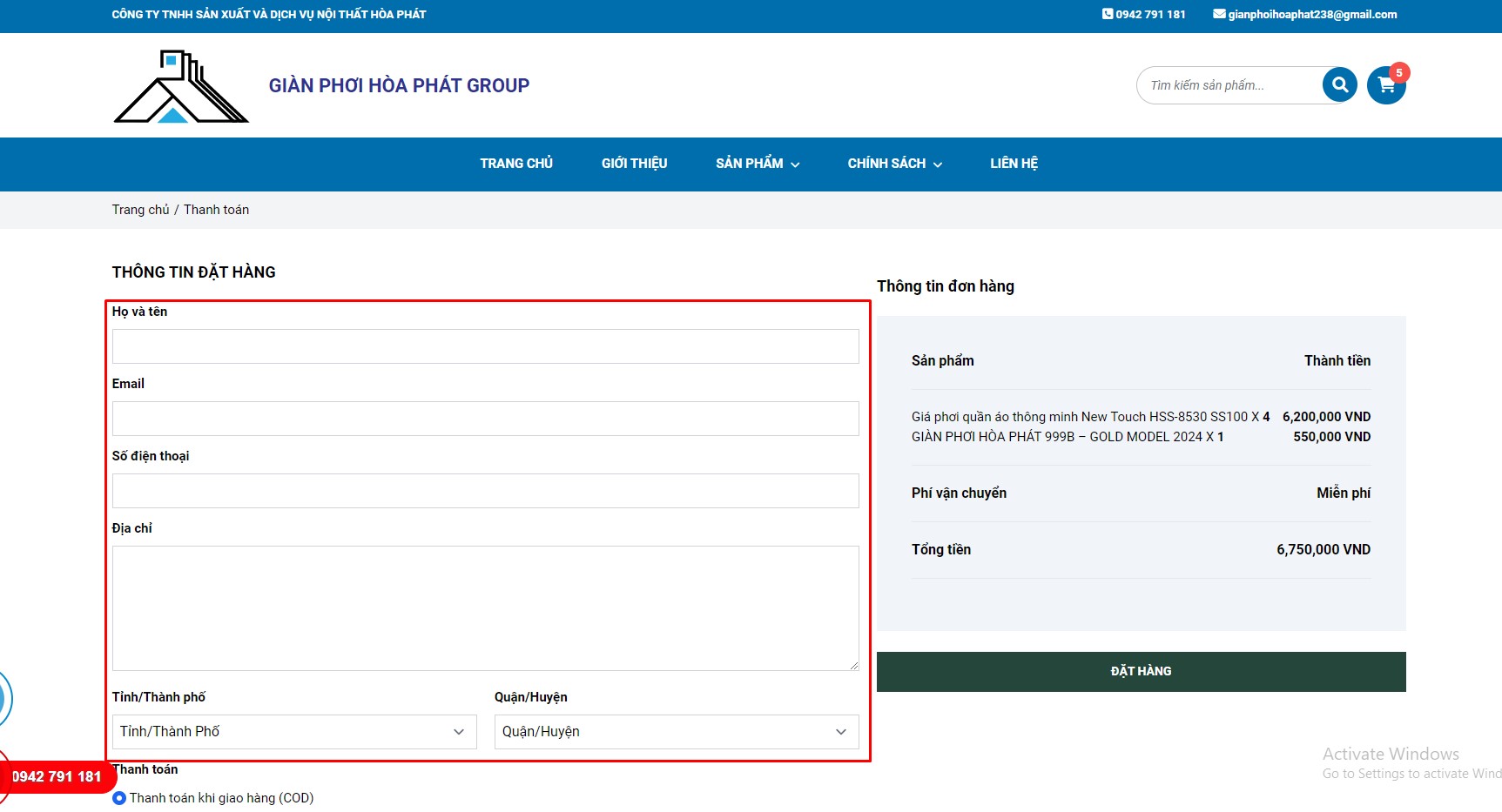Click email gianphoihoaphat238@gmail.com link
This screenshot has width=1502, height=812.
click(x=1312, y=14)
